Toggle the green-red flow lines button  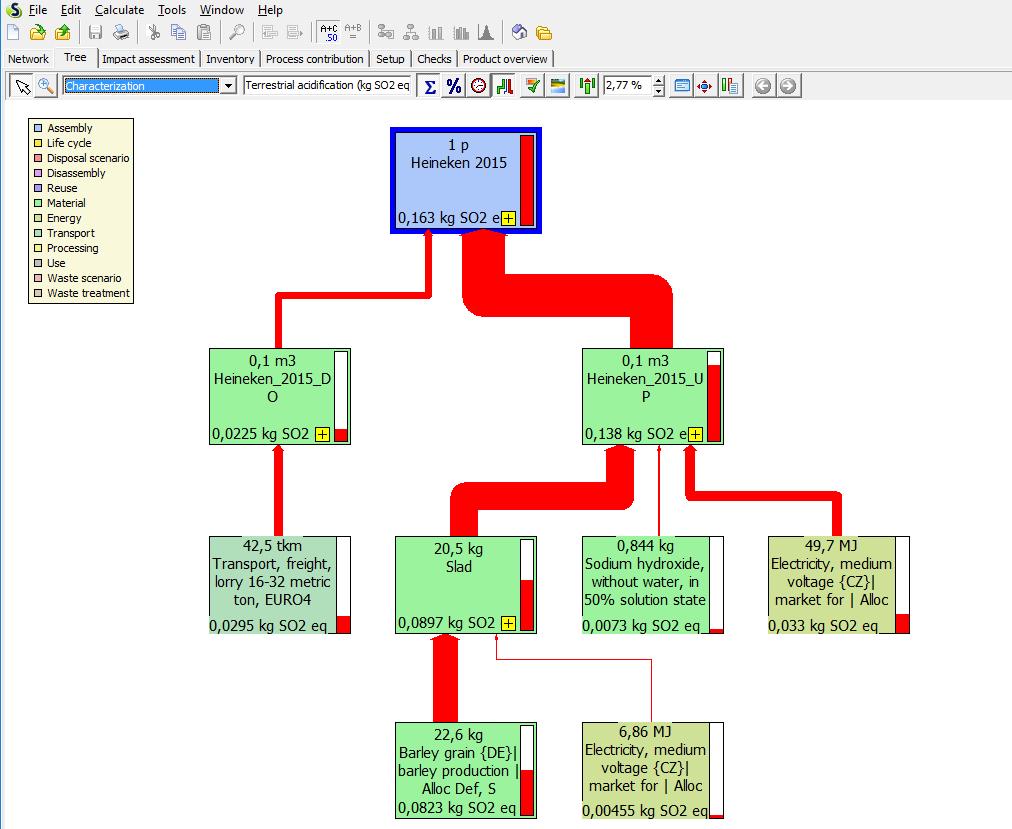pyautogui.click(x=505, y=86)
